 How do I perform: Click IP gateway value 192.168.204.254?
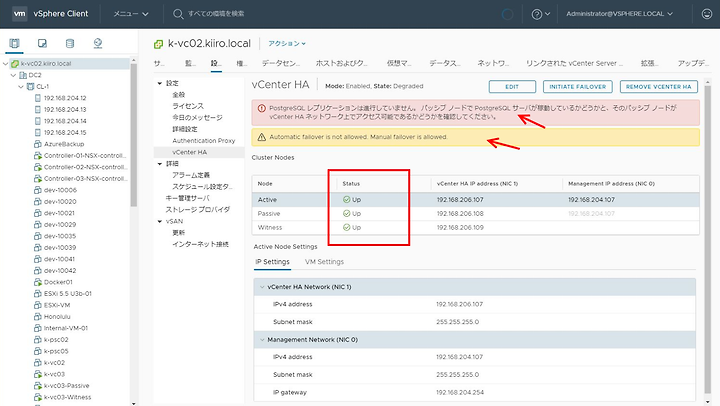(x=460, y=393)
